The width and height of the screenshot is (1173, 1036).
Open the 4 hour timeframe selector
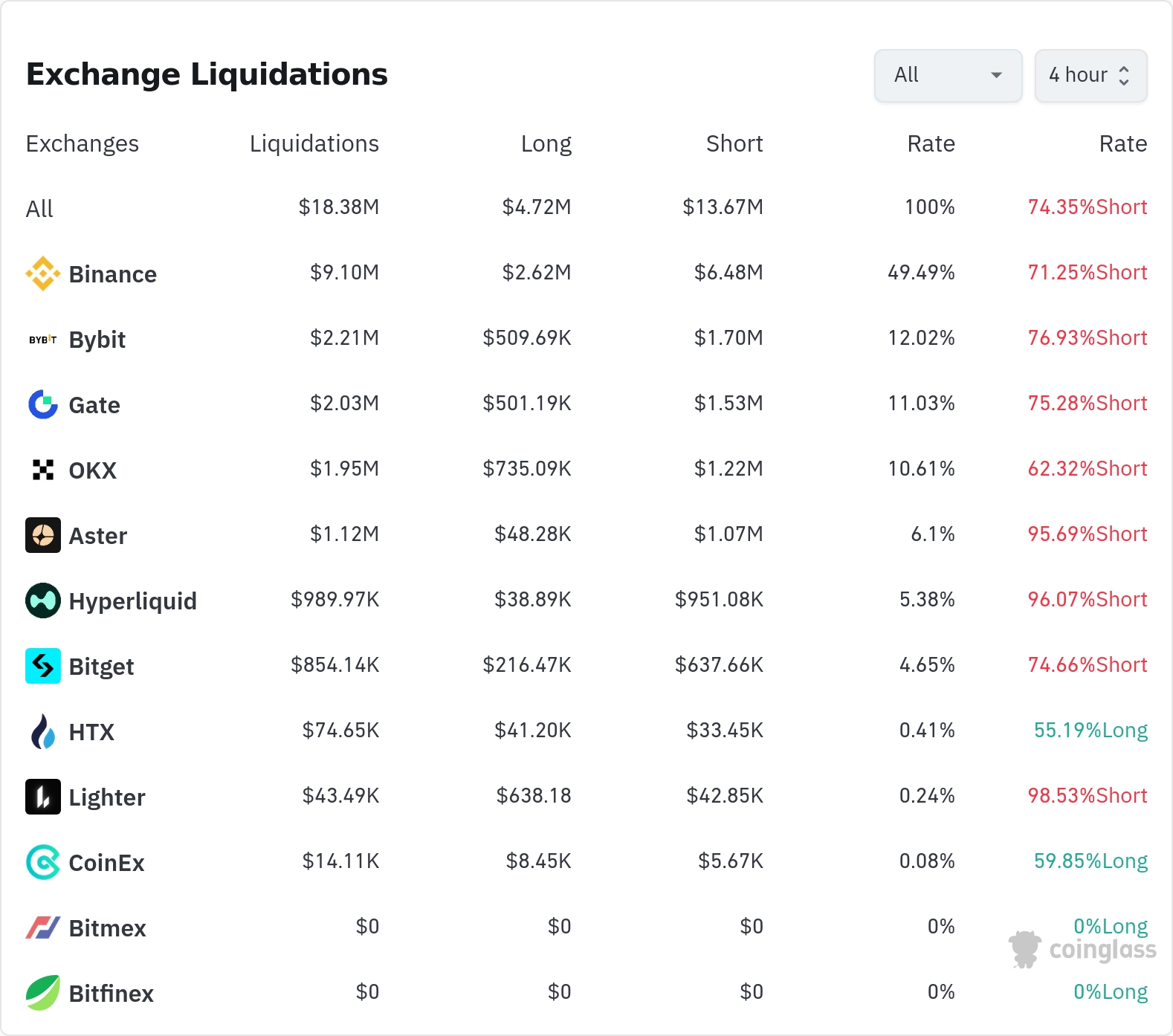(1091, 75)
